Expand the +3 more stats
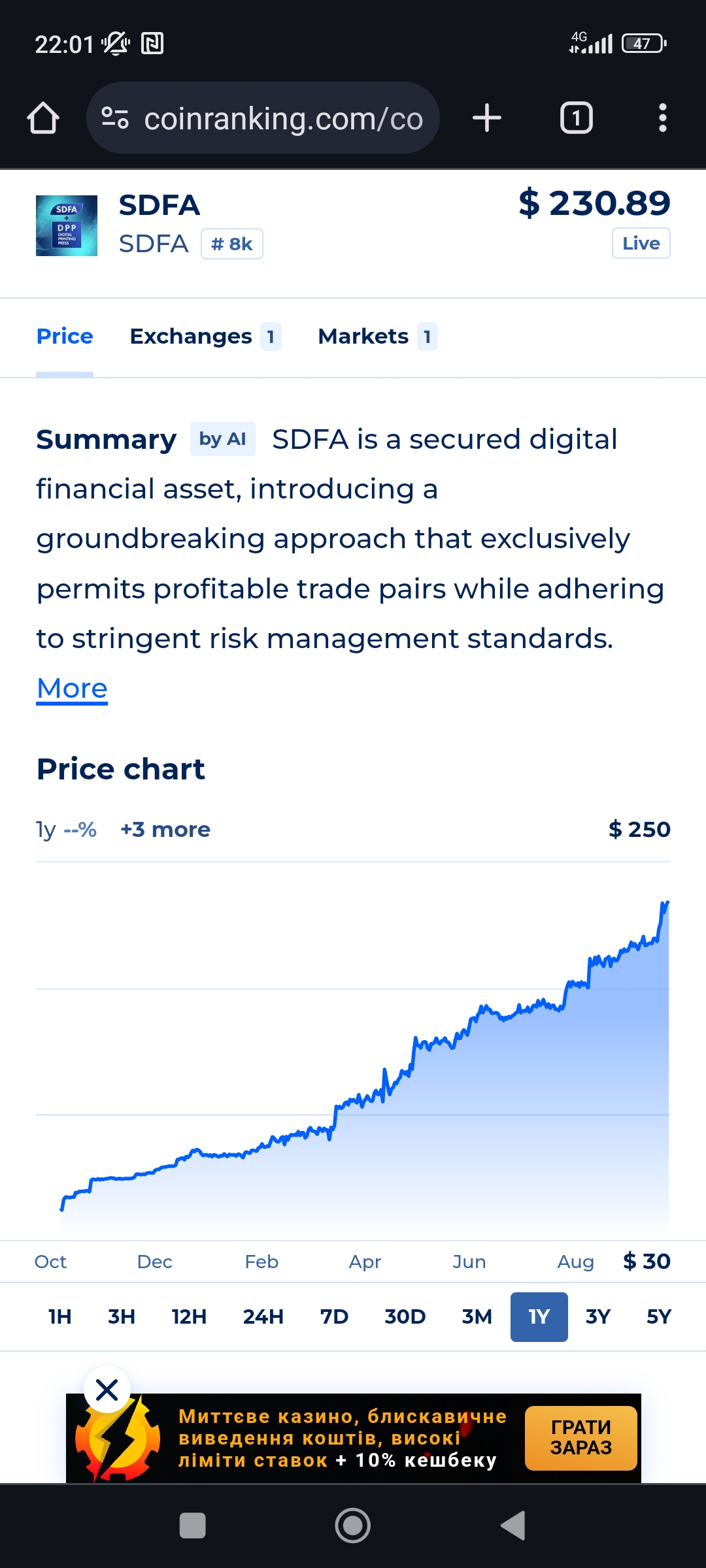The width and height of the screenshot is (706, 1568). point(165,829)
